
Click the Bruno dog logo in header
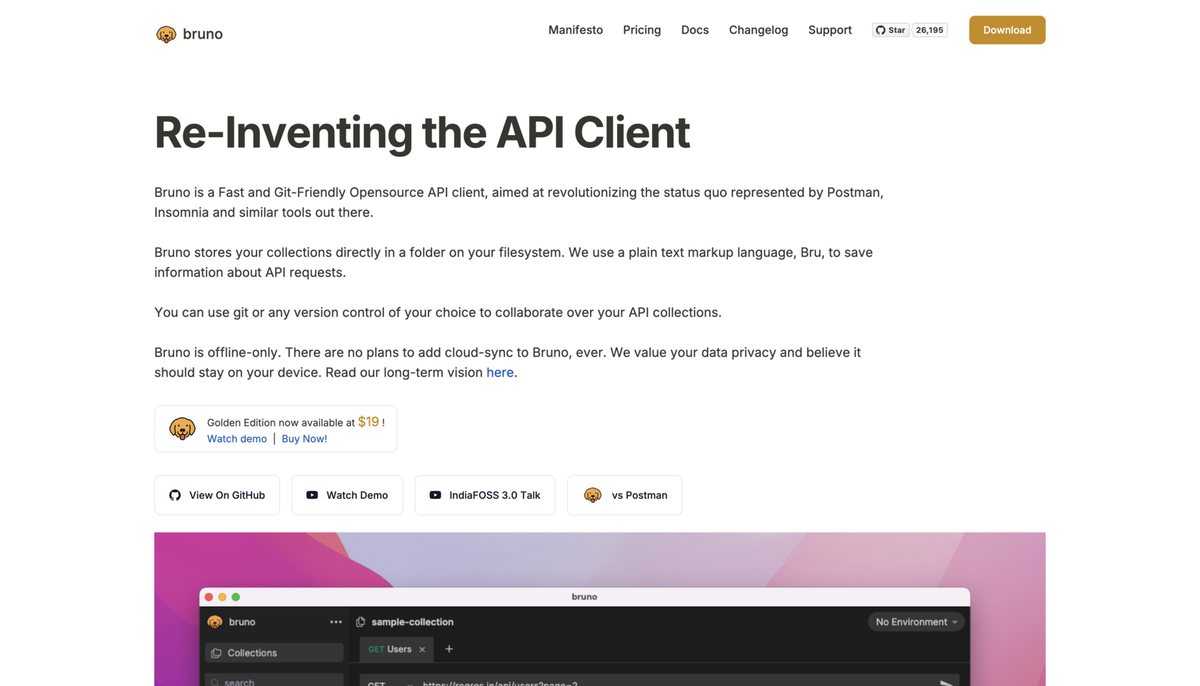pyautogui.click(x=166, y=34)
